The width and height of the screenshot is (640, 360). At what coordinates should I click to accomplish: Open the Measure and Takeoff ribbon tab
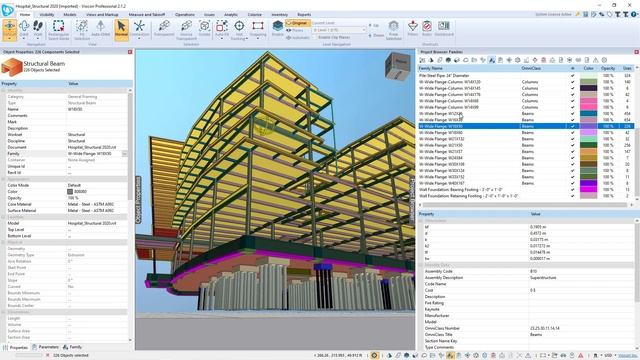point(147,14)
